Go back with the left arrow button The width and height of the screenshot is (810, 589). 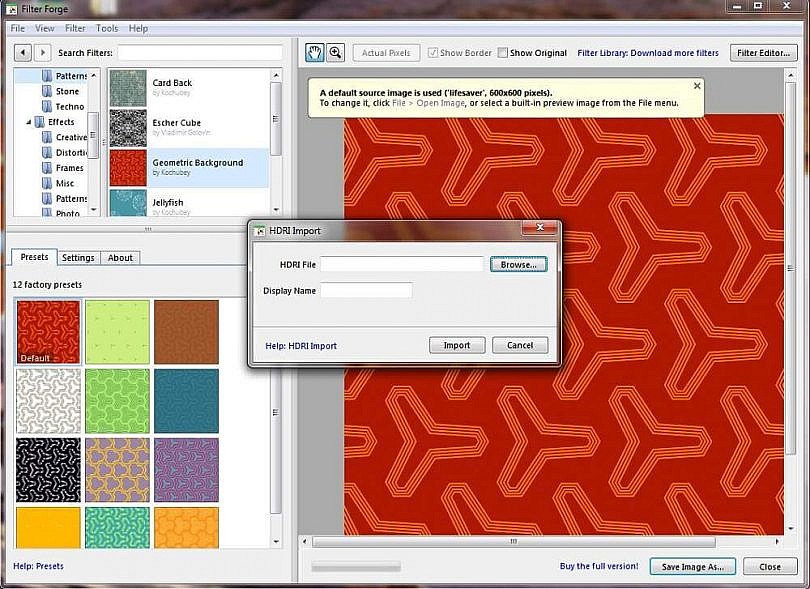[23, 53]
